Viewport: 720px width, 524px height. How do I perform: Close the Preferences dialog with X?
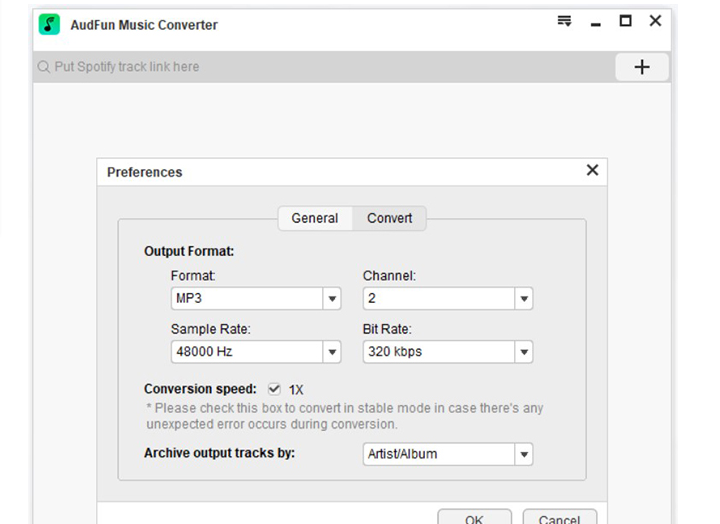[x=592, y=170]
